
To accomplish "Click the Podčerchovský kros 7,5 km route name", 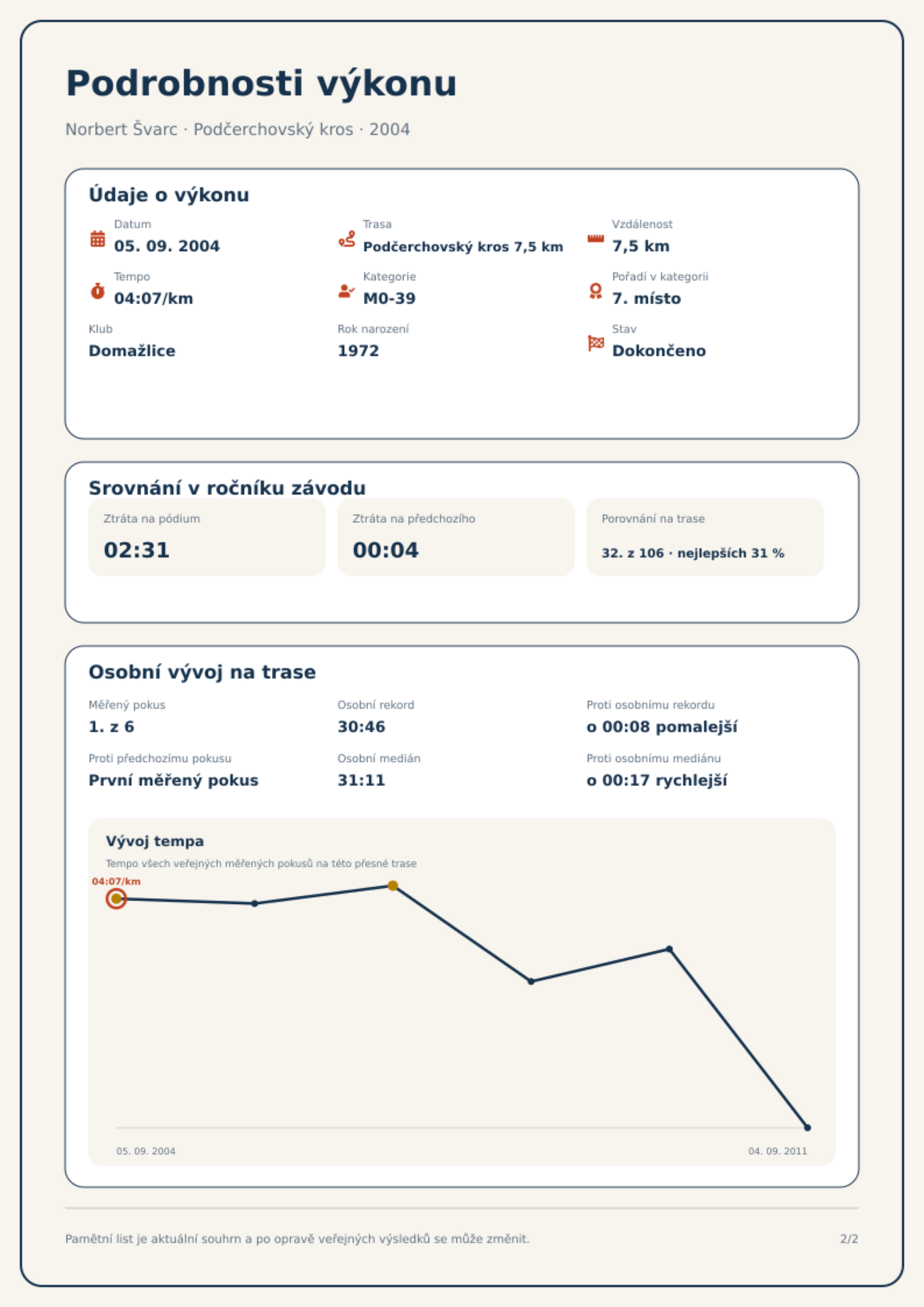I will coord(463,247).
